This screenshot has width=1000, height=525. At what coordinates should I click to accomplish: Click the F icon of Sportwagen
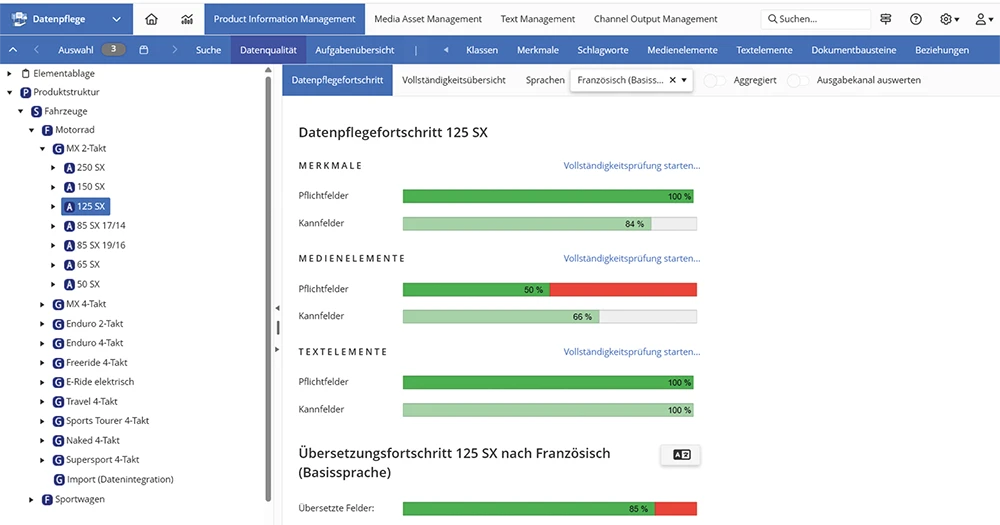pos(47,499)
